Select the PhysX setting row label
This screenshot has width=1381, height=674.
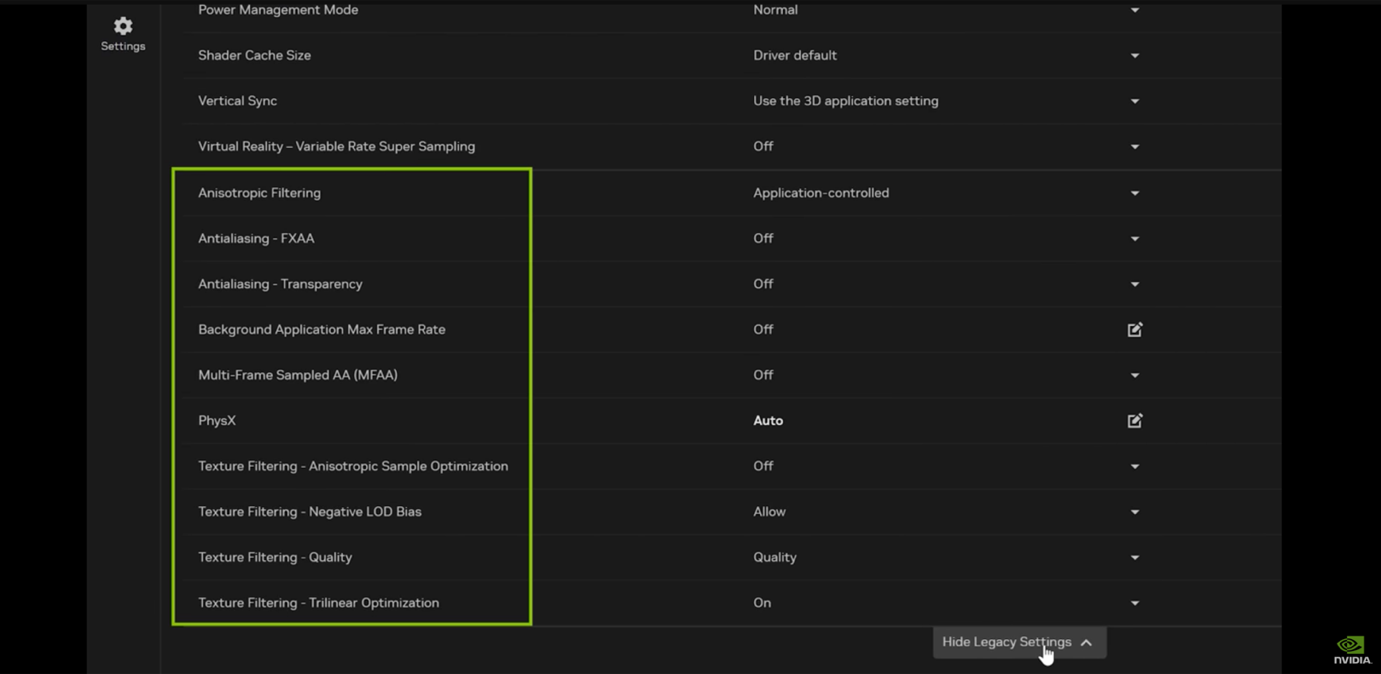coord(217,421)
